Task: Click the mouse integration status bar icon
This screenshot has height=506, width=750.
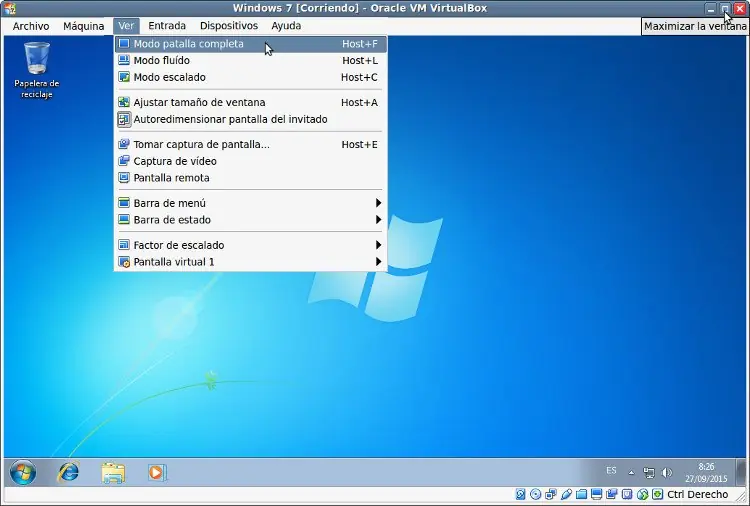Action: tap(642, 494)
